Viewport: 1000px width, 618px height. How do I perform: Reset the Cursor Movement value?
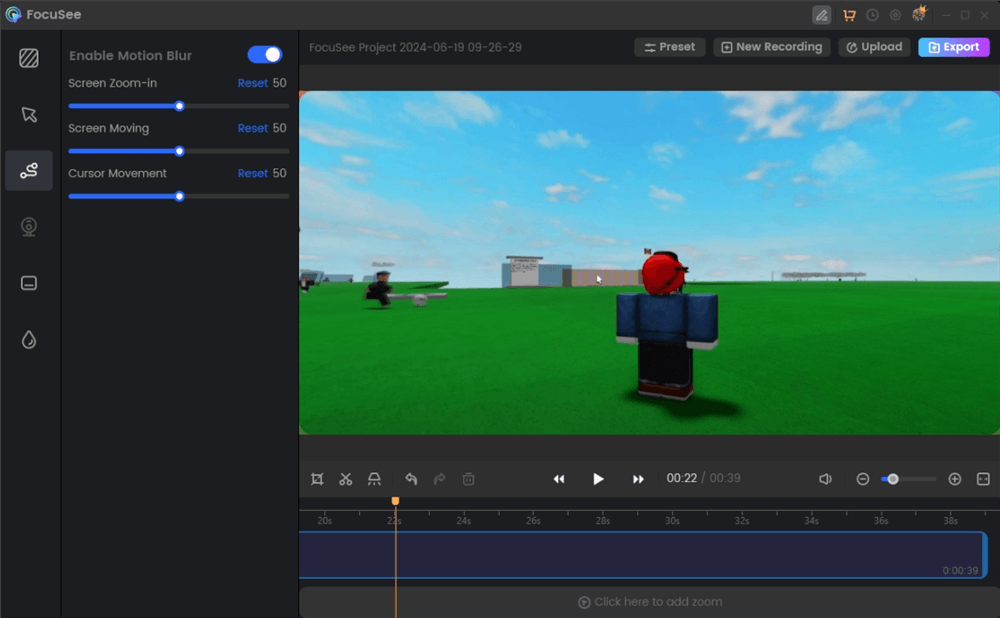253,173
